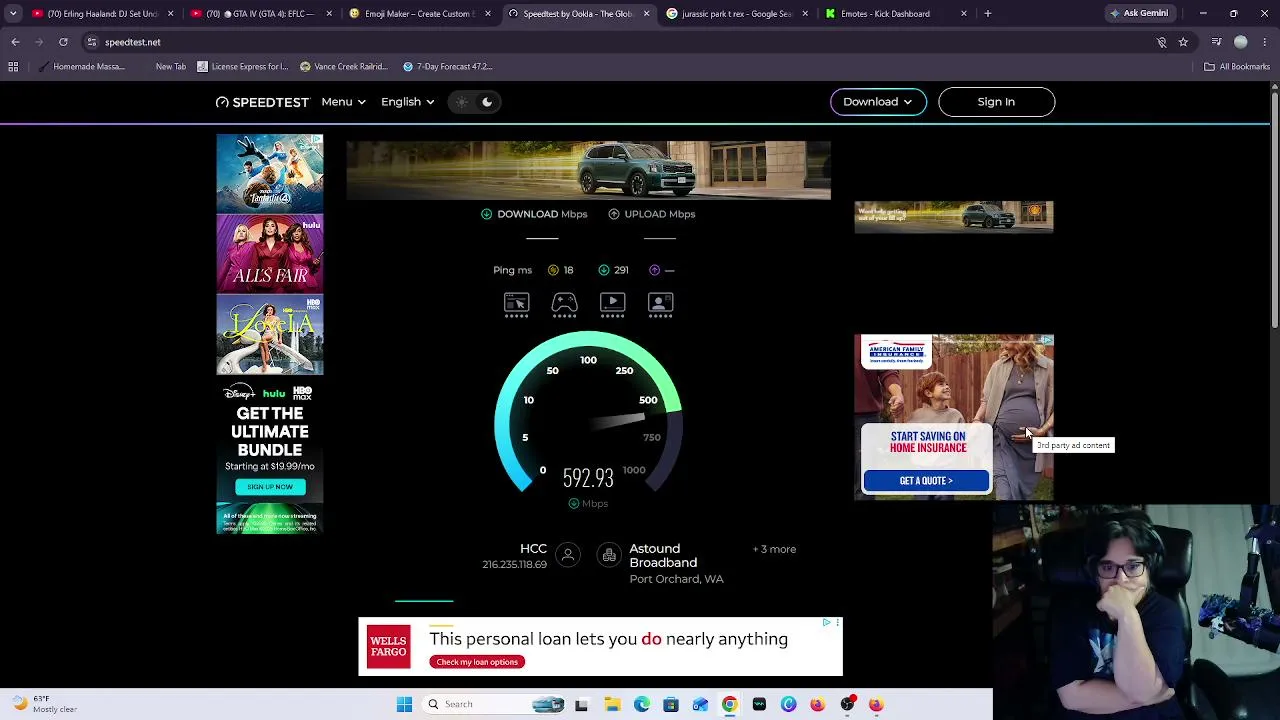Open a new browser tab
The height and width of the screenshot is (720, 1280).
[x=988, y=14]
